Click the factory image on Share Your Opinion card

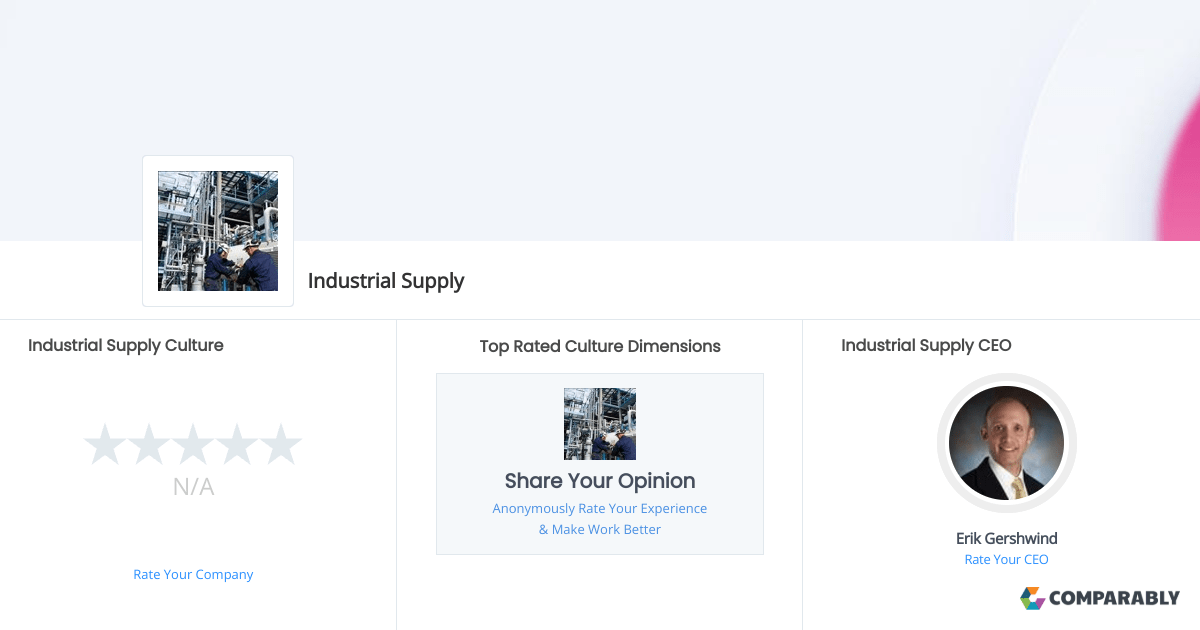[599, 423]
